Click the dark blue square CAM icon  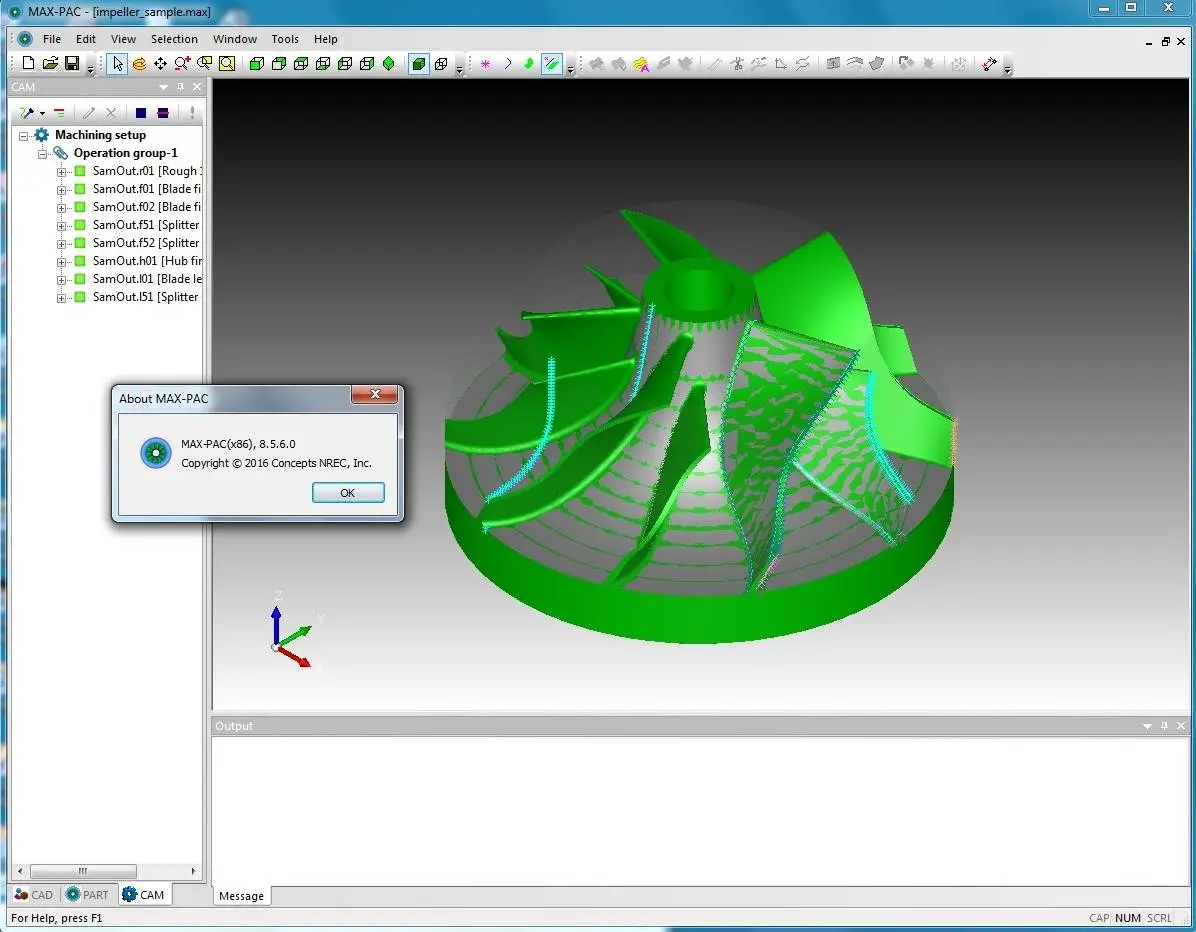[140, 113]
